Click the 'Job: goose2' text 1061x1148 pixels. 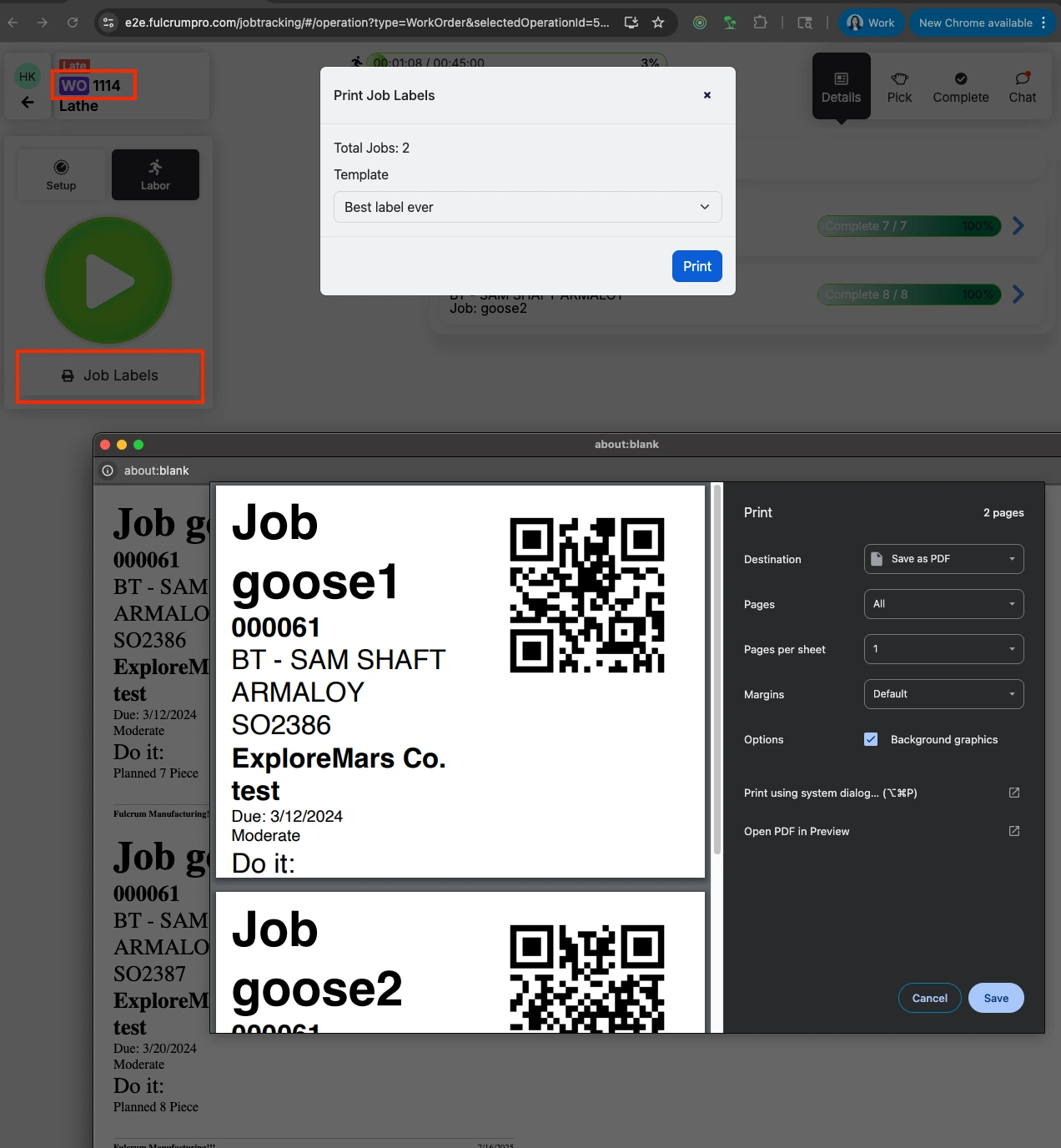click(488, 308)
